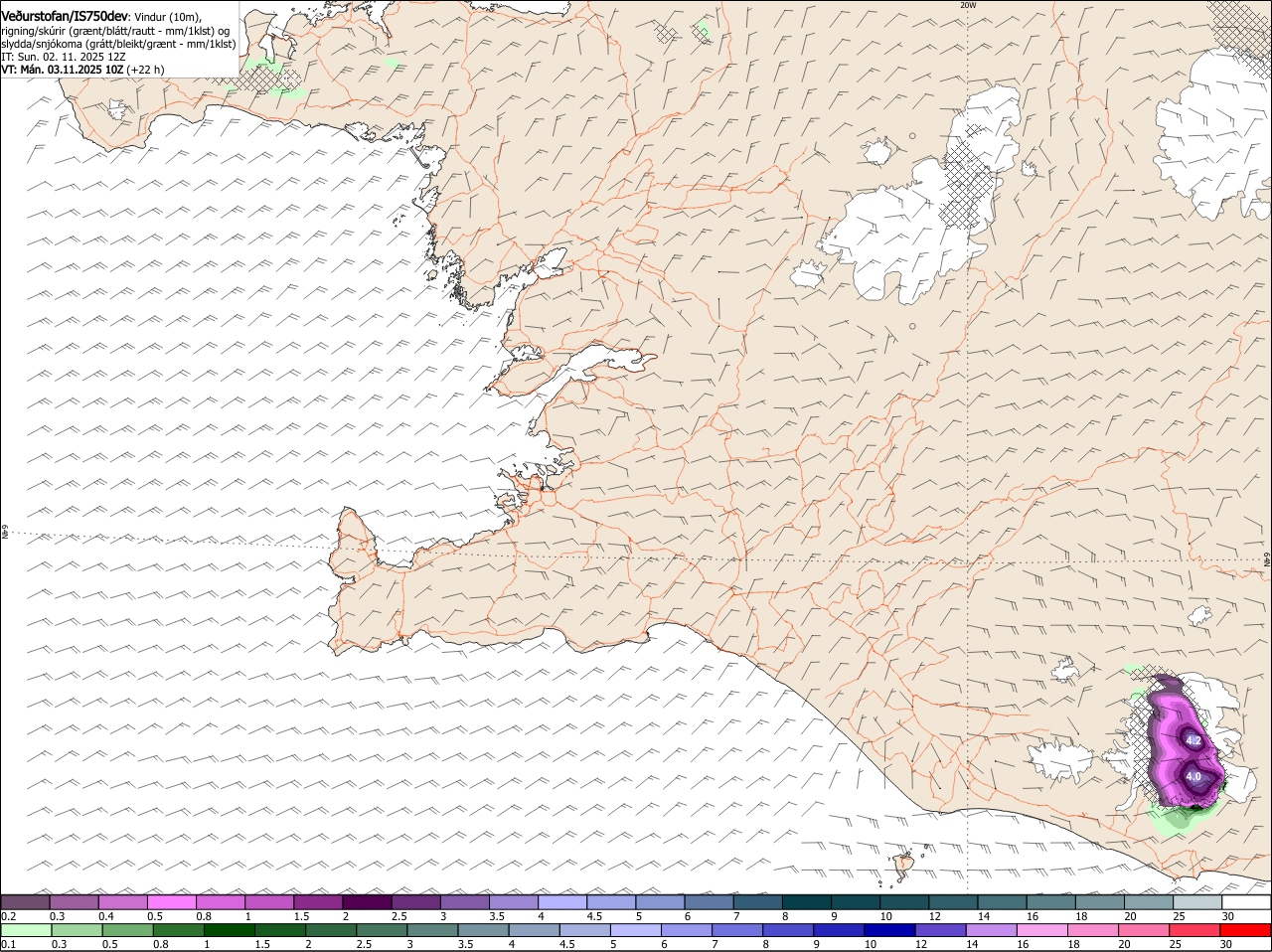
Task: Click top-row legend swatch between 0.2 and 0.3
Action: (x=26, y=901)
